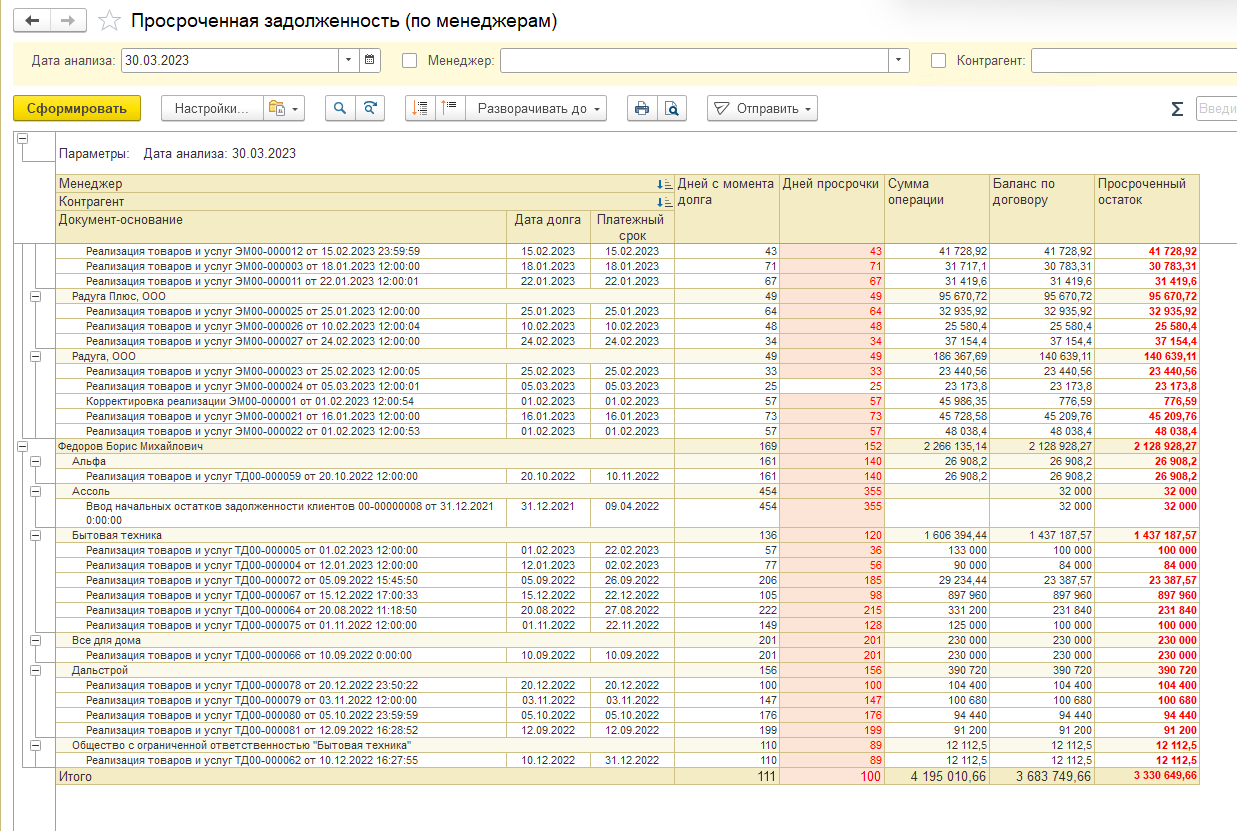This screenshot has width=1237, height=831.
Task: Collapse the Радуга Плюс, ООО group
Action: (x=37, y=296)
